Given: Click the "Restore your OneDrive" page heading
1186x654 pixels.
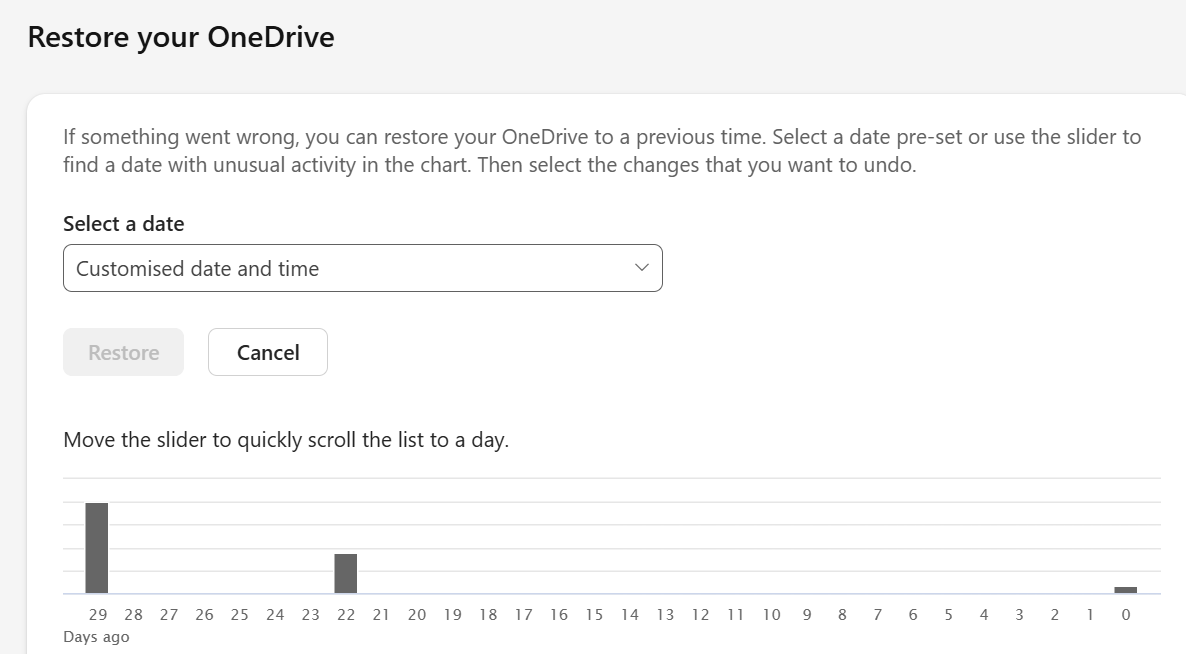Looking at the screenshot, I should pos(181,37).
